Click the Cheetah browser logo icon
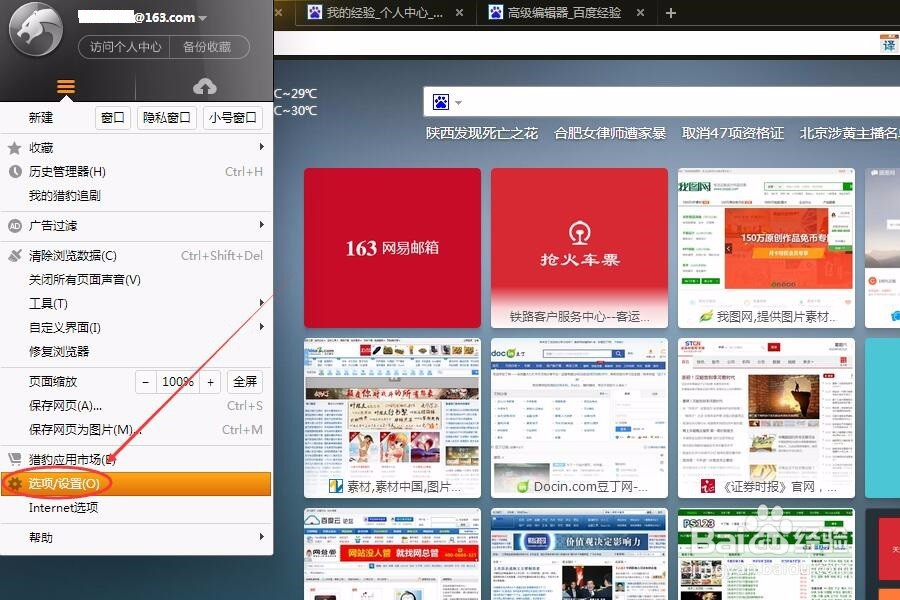Image resolution: width=900 pixels, height=600 pixels. pos(35,30)
